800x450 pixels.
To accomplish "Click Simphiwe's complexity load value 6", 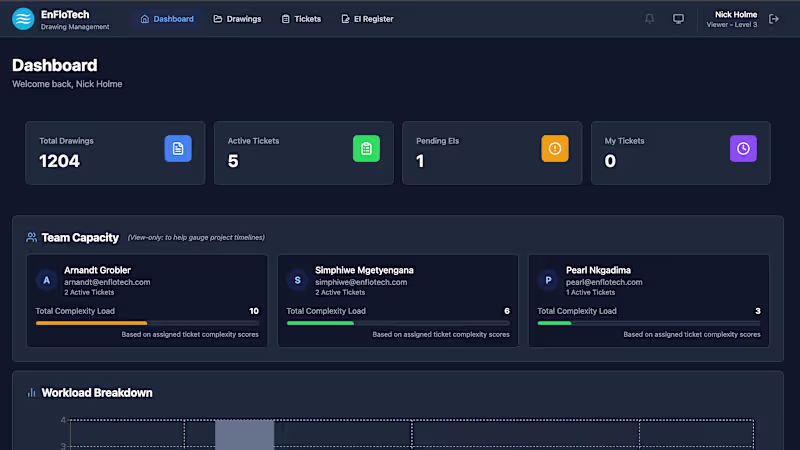I will click(507, 311).
